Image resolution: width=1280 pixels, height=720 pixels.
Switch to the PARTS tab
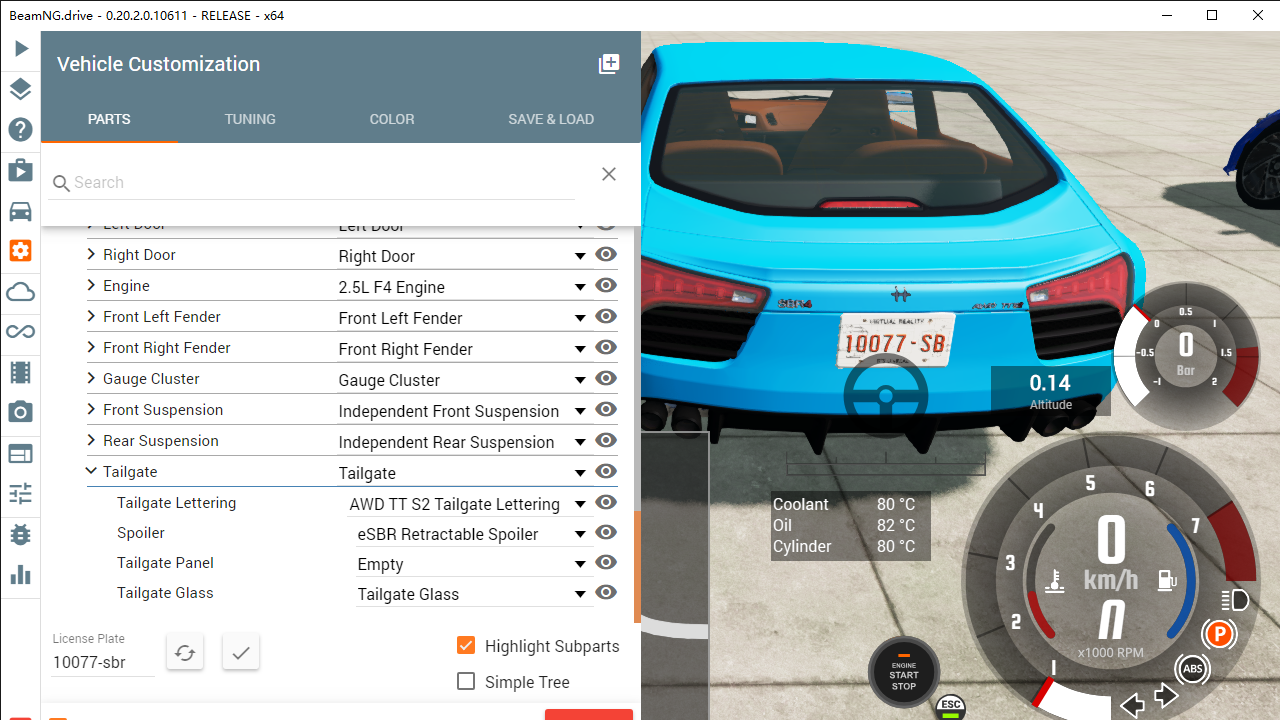(x=109, y=119)
